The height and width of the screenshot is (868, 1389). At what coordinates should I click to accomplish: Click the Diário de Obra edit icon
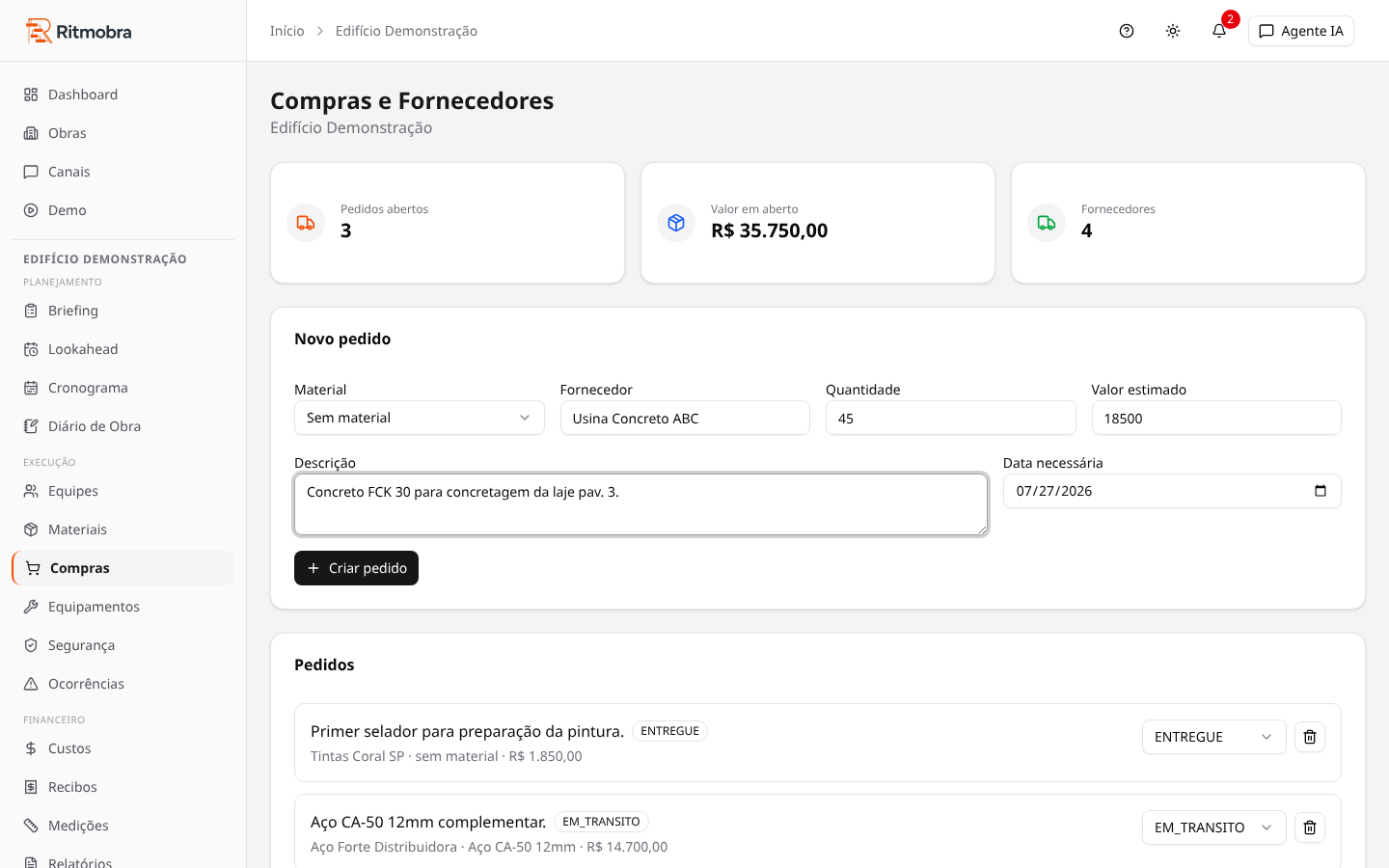pos(31,426)
